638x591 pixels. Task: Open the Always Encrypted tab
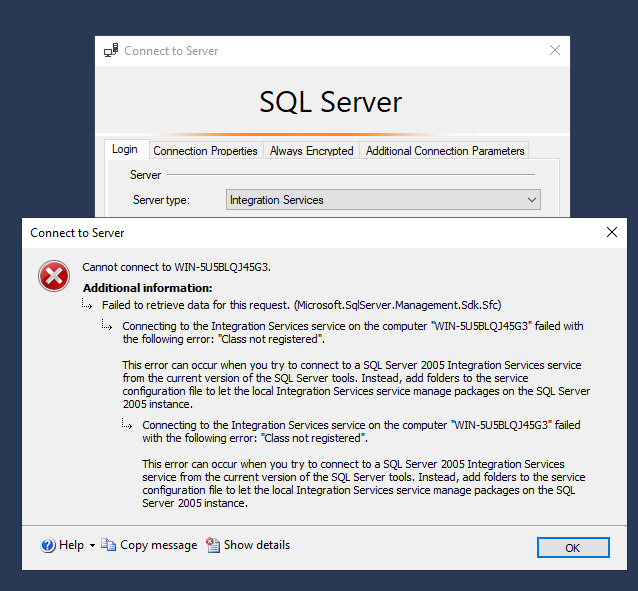point(311,151)
